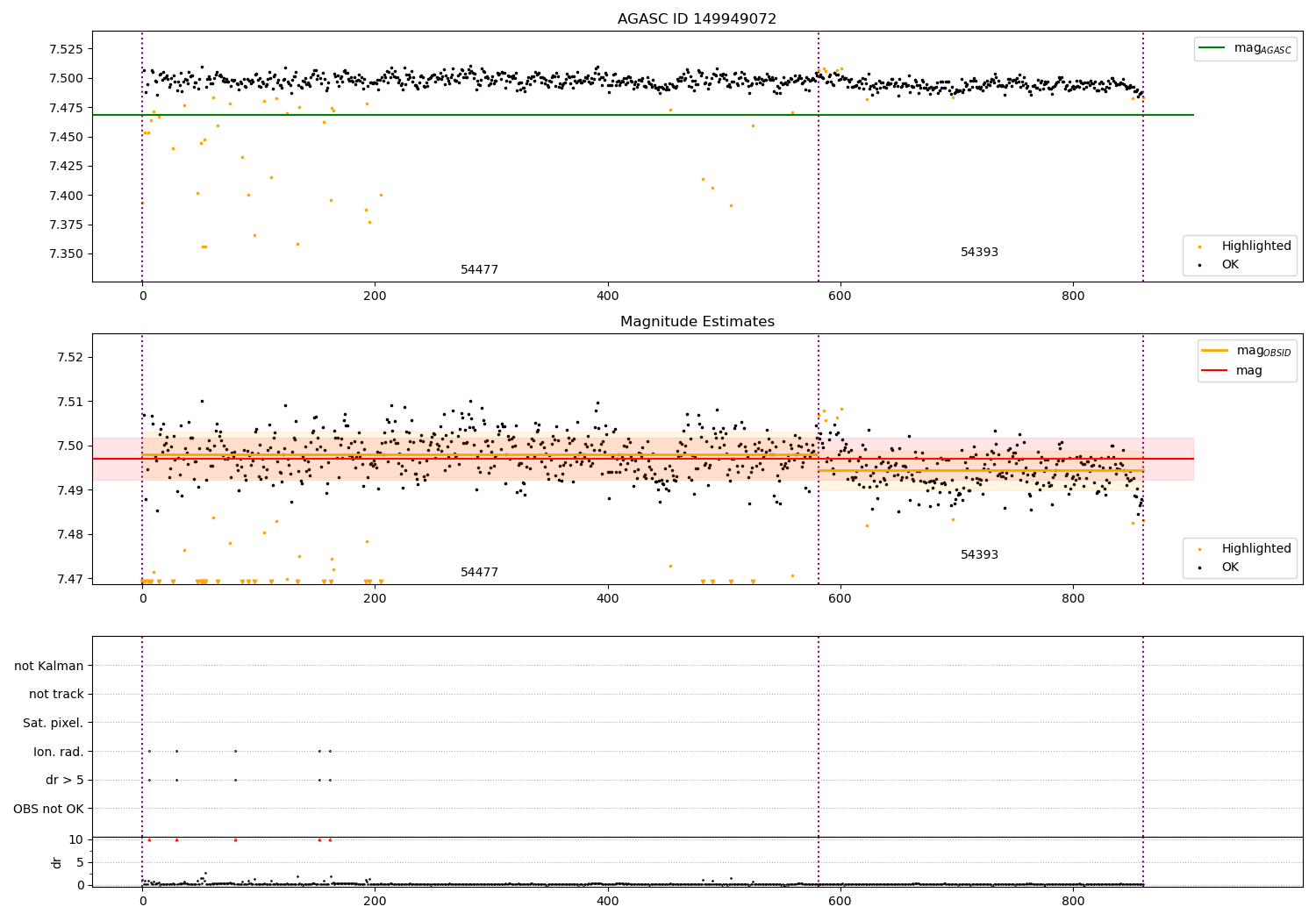Image resolution: width=1316 pixels, height=921 pixels.
Task: Click 'OK' in Magnitude Estimates legend
Action: point(1230,568)
